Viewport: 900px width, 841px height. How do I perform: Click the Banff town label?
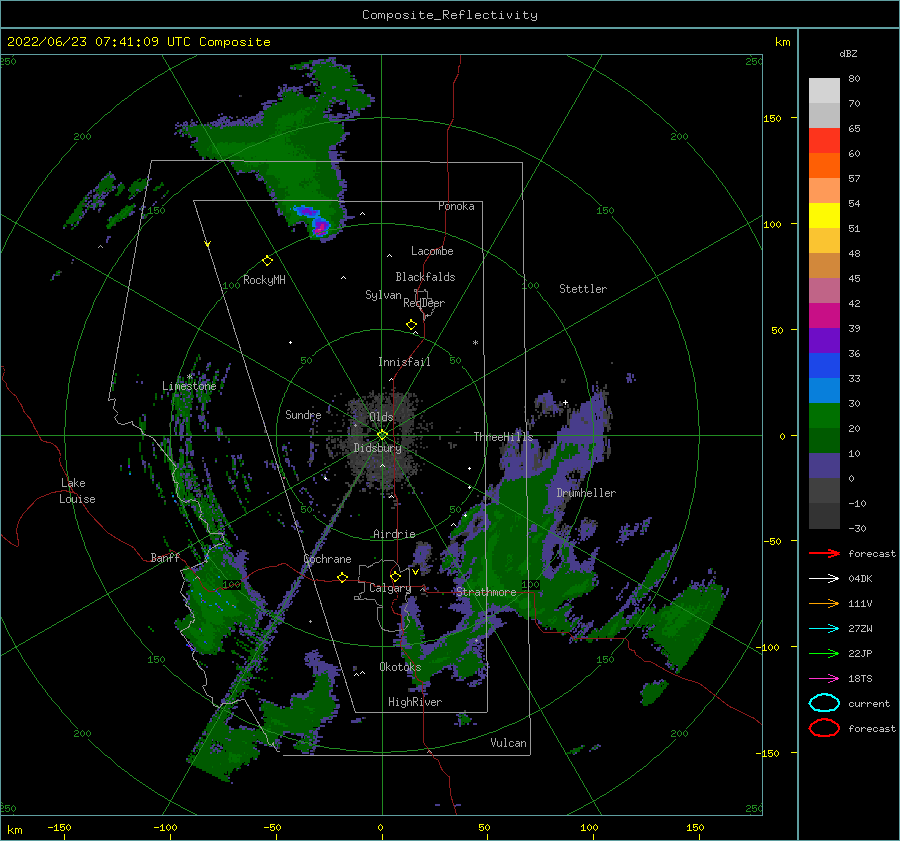pyautogui.click(x=165, y=557)
